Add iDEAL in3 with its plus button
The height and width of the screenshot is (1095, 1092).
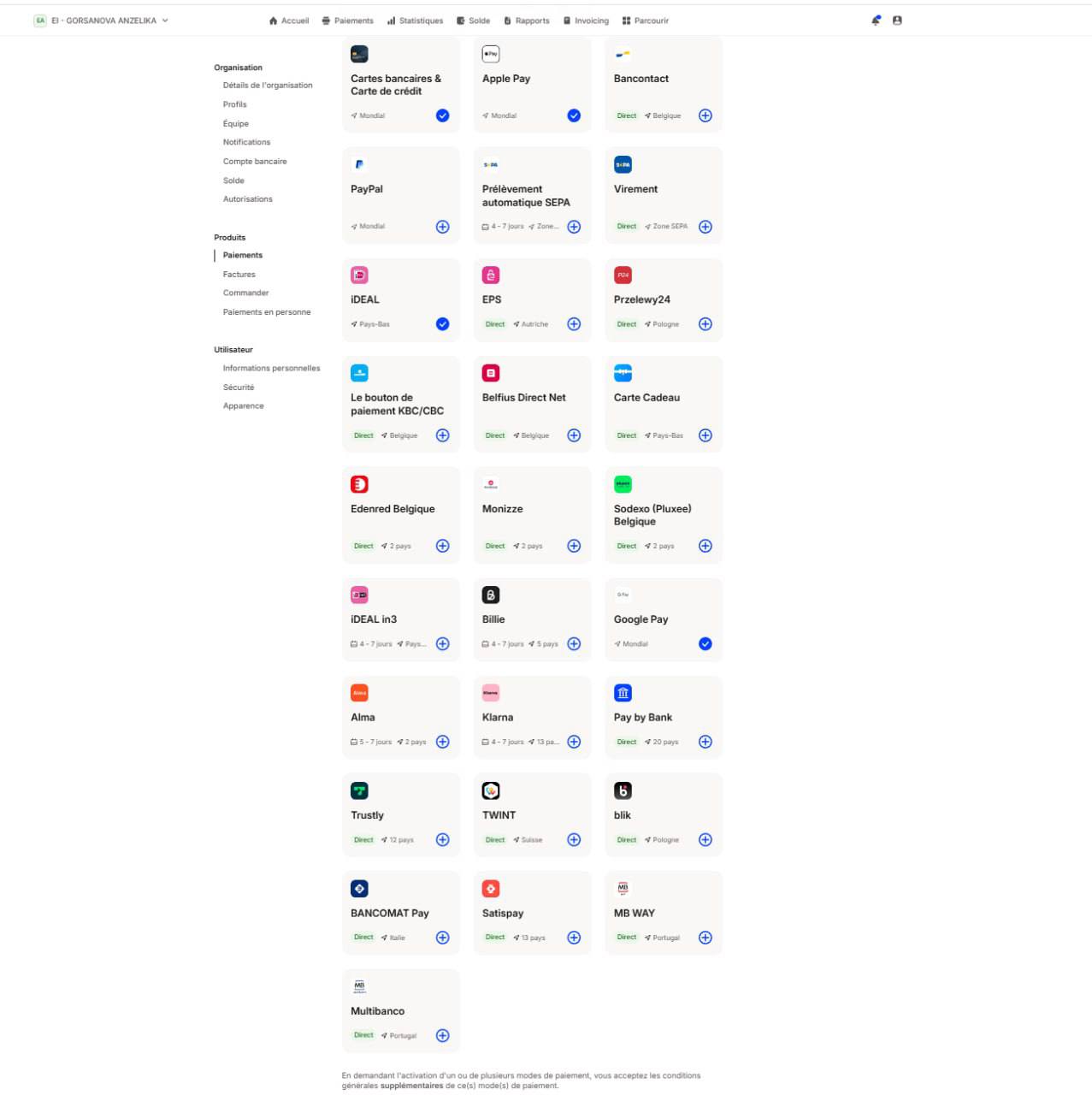[x=442, y=644]
